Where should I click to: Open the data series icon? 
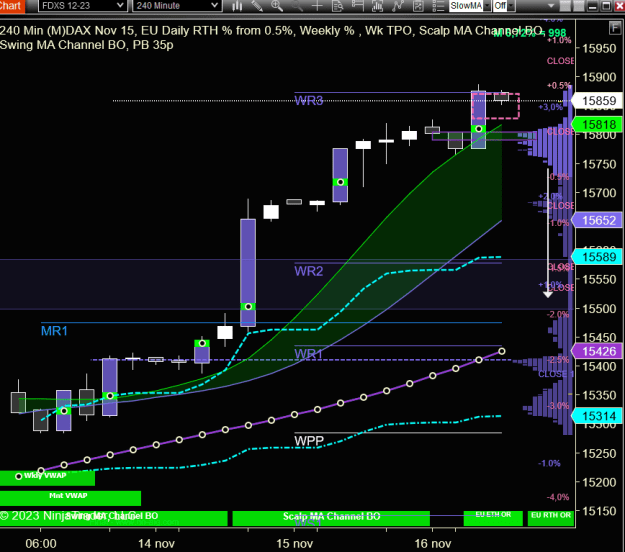click(x=377, y=6)
